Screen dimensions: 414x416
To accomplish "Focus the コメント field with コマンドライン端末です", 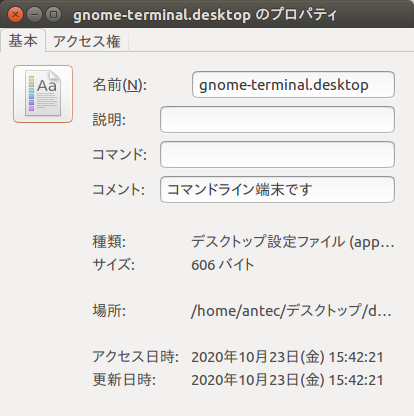I will coord(277,190).
